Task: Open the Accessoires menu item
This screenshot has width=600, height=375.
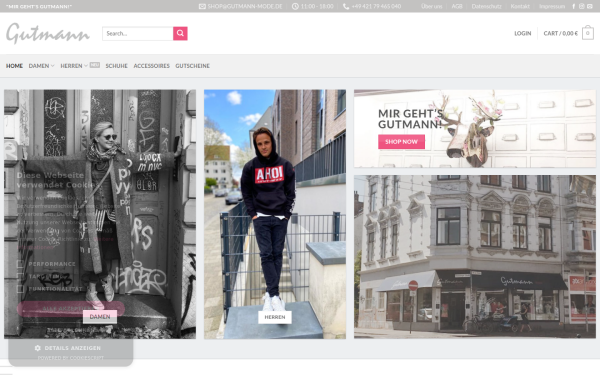Action: click(x=152, y=66)
